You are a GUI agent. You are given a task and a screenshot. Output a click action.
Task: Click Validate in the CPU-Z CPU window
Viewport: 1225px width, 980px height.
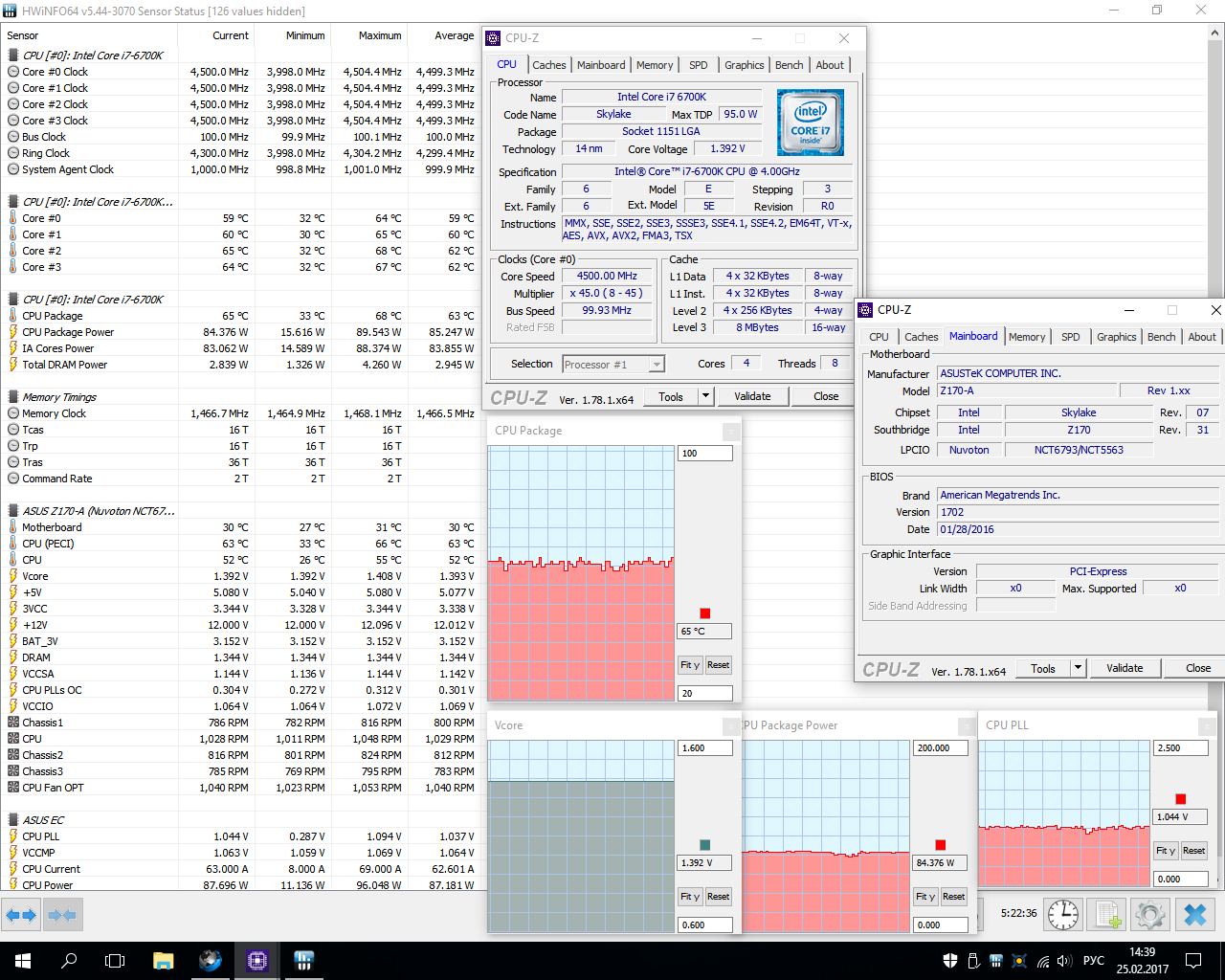pyautogui.click(x=752, y=396)
